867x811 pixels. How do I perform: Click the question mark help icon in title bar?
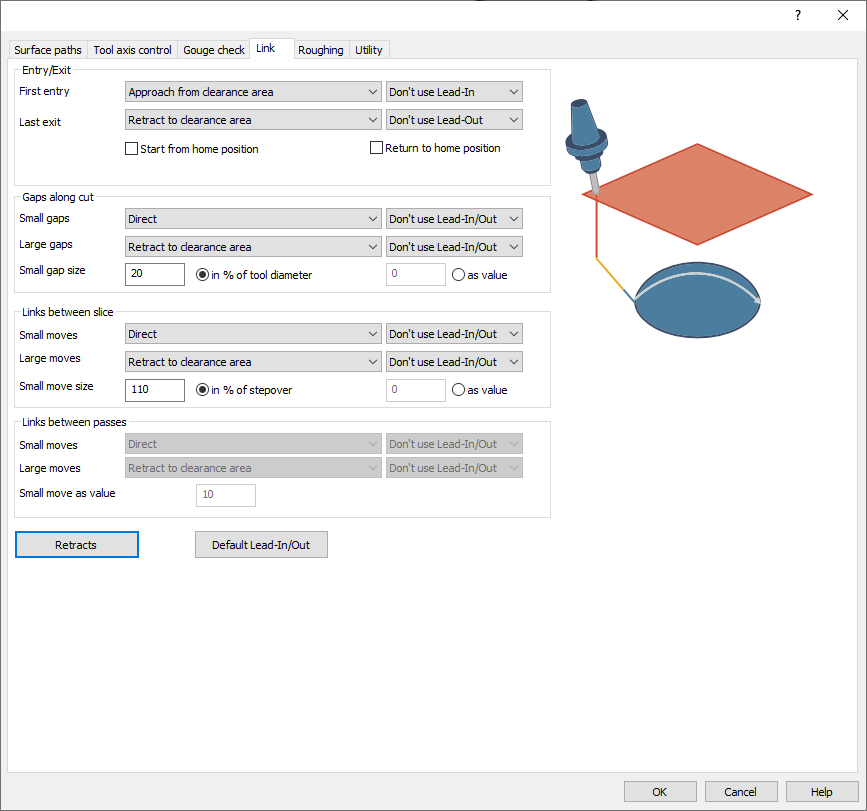[797, 15]
